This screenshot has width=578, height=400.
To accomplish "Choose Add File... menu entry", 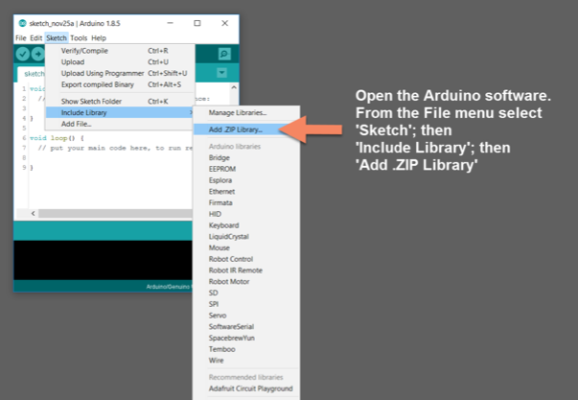I will coord(120,124).
